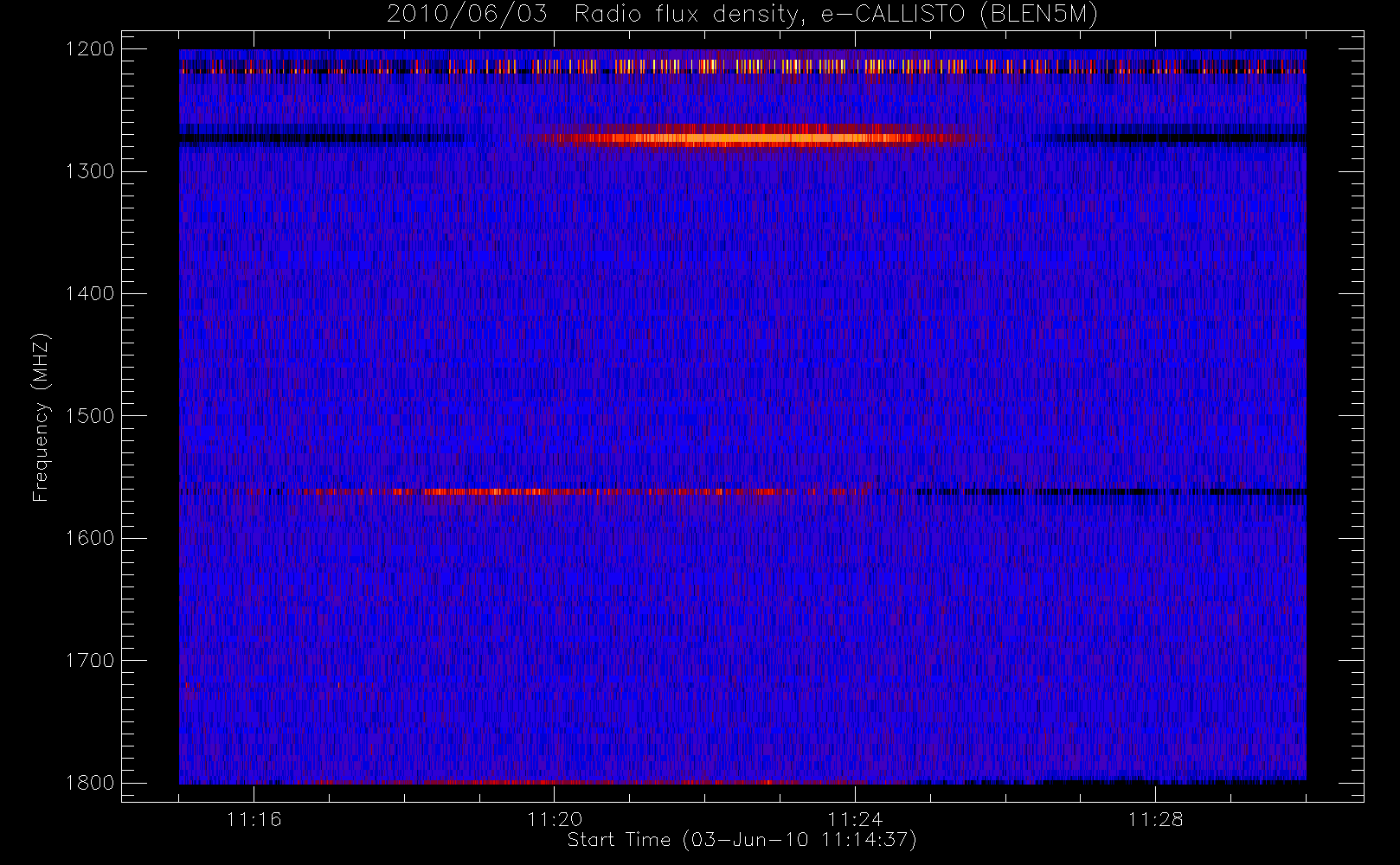Click the striped yellow band near 1215 MHz

[742, 67]
